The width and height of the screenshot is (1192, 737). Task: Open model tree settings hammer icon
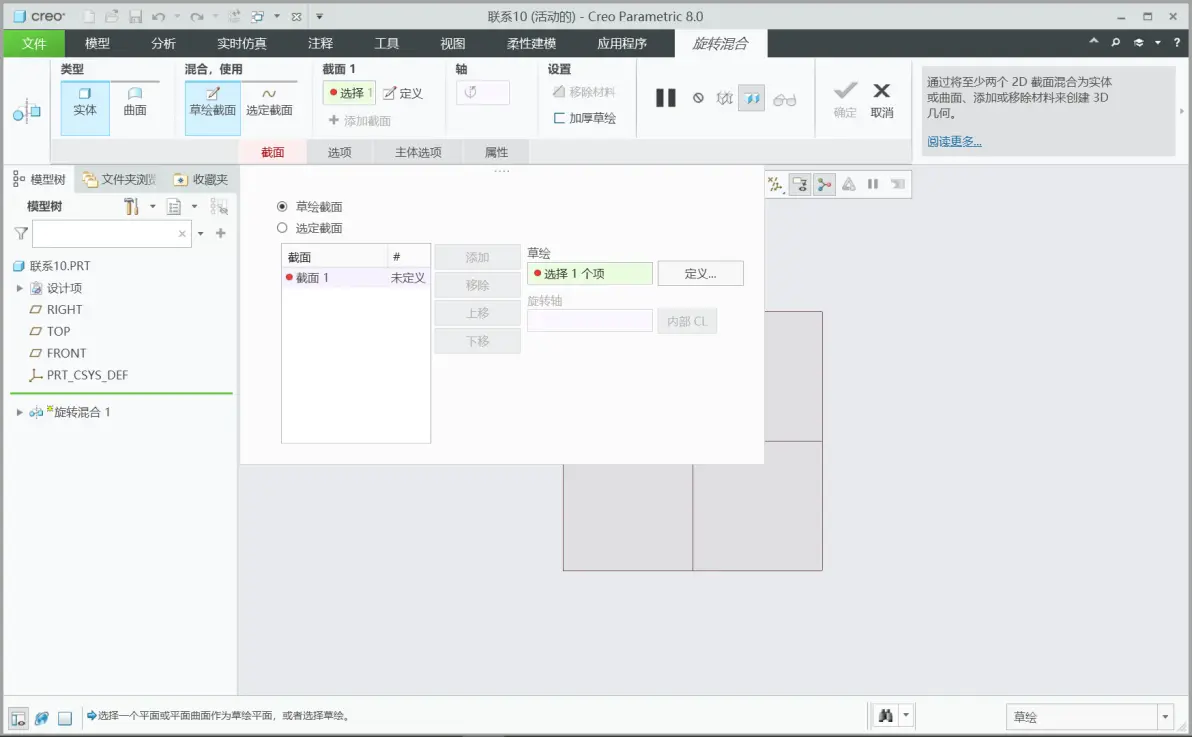131,206
